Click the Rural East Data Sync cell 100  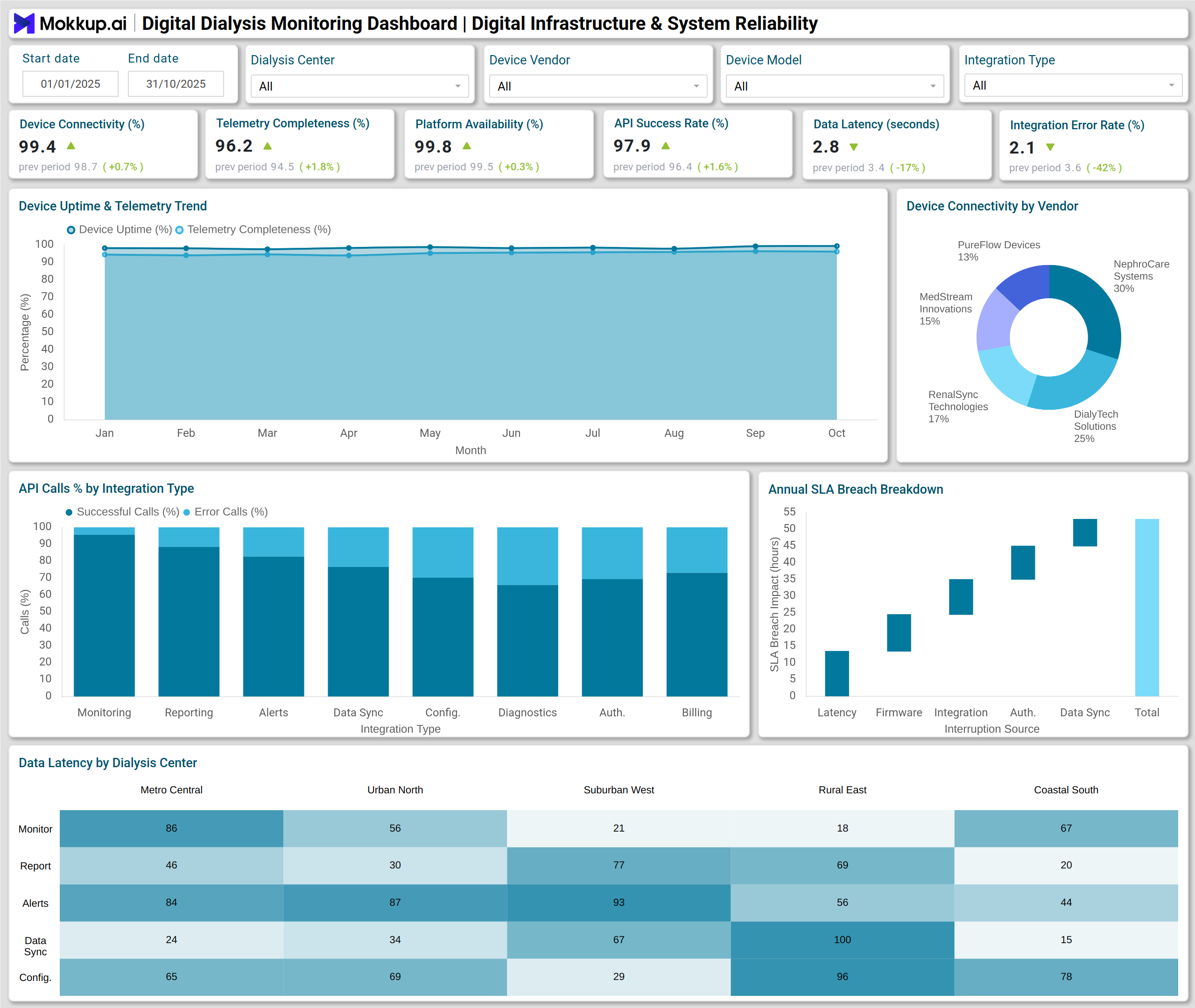[843, 939]
